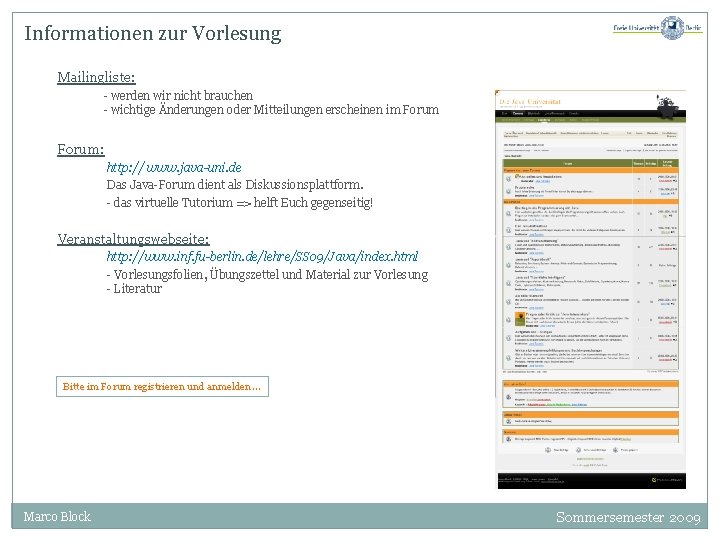Select the 'Veranstaltungswebseite:' heading

point(133,239)
